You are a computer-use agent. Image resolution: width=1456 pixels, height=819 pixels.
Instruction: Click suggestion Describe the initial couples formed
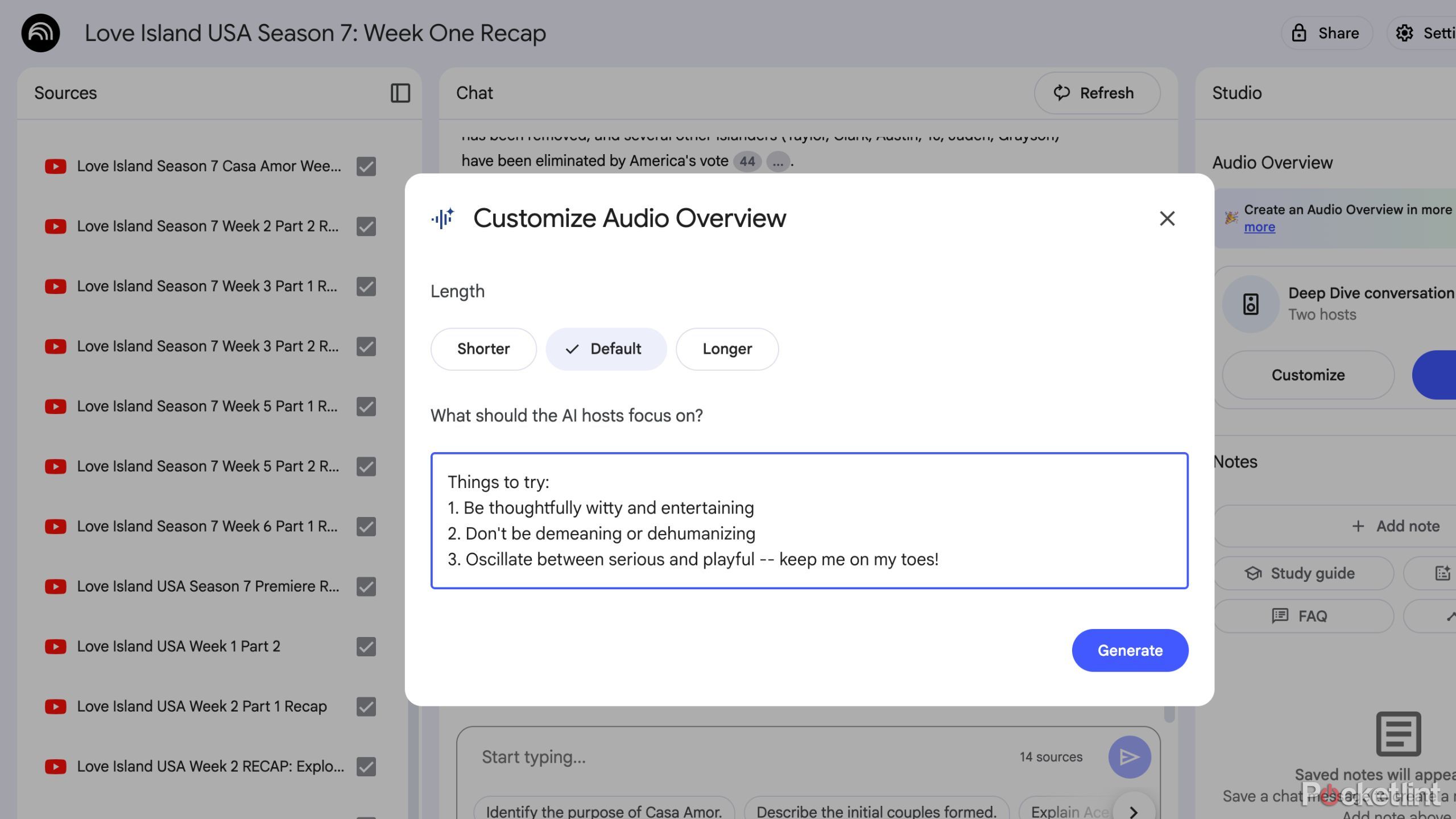pos(876,810)
